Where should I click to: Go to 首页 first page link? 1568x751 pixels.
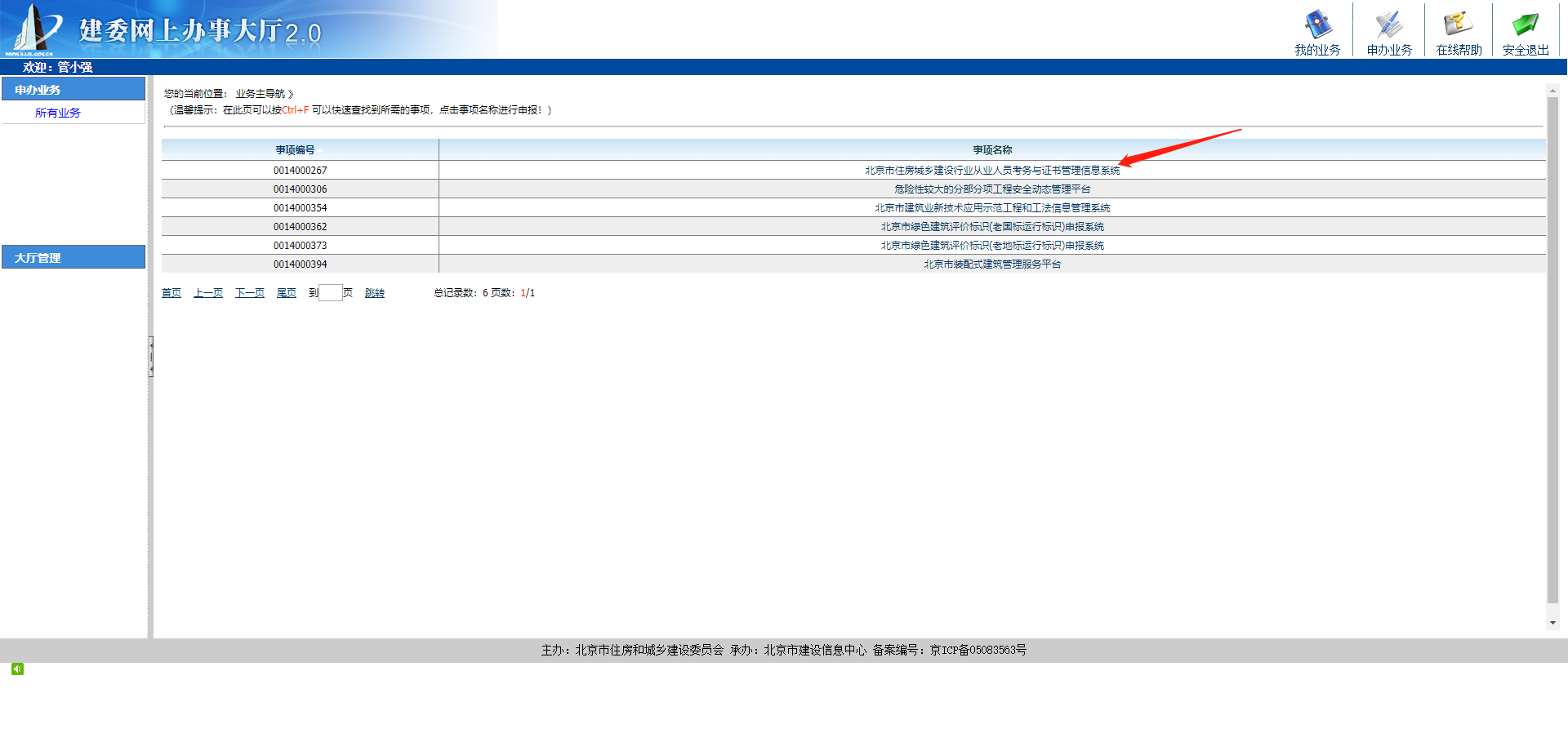[x=171, y=293]
